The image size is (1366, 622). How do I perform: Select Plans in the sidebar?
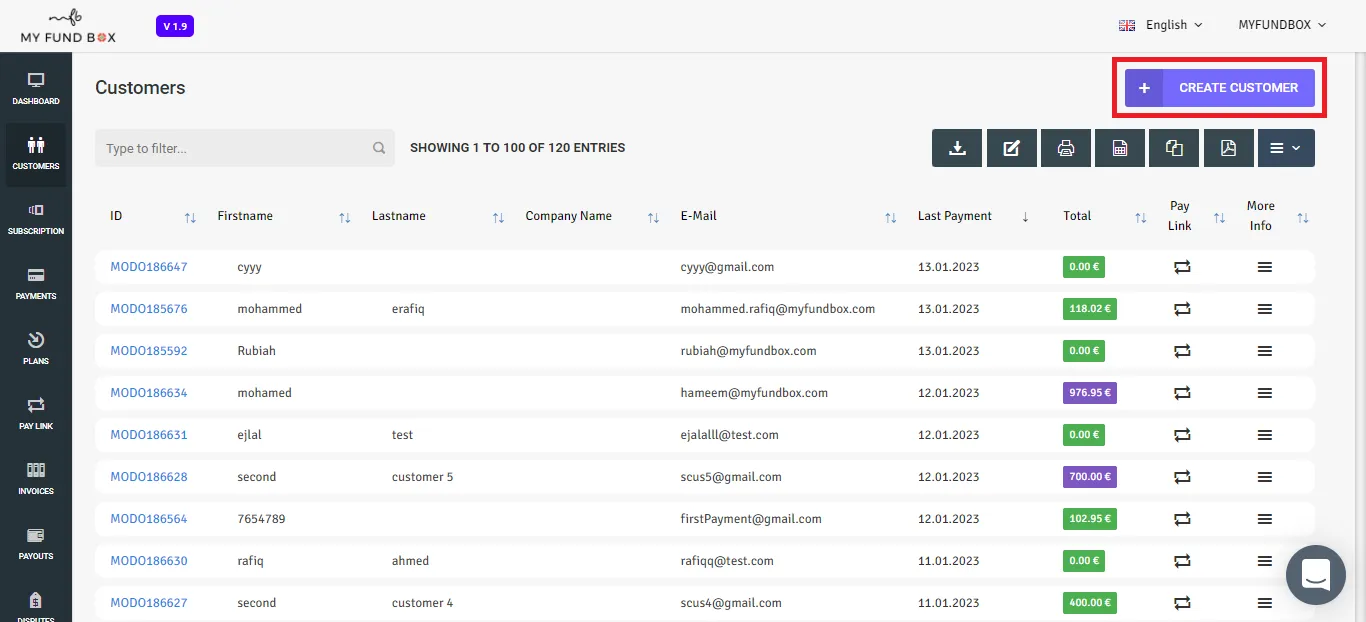tap(36, 349)
